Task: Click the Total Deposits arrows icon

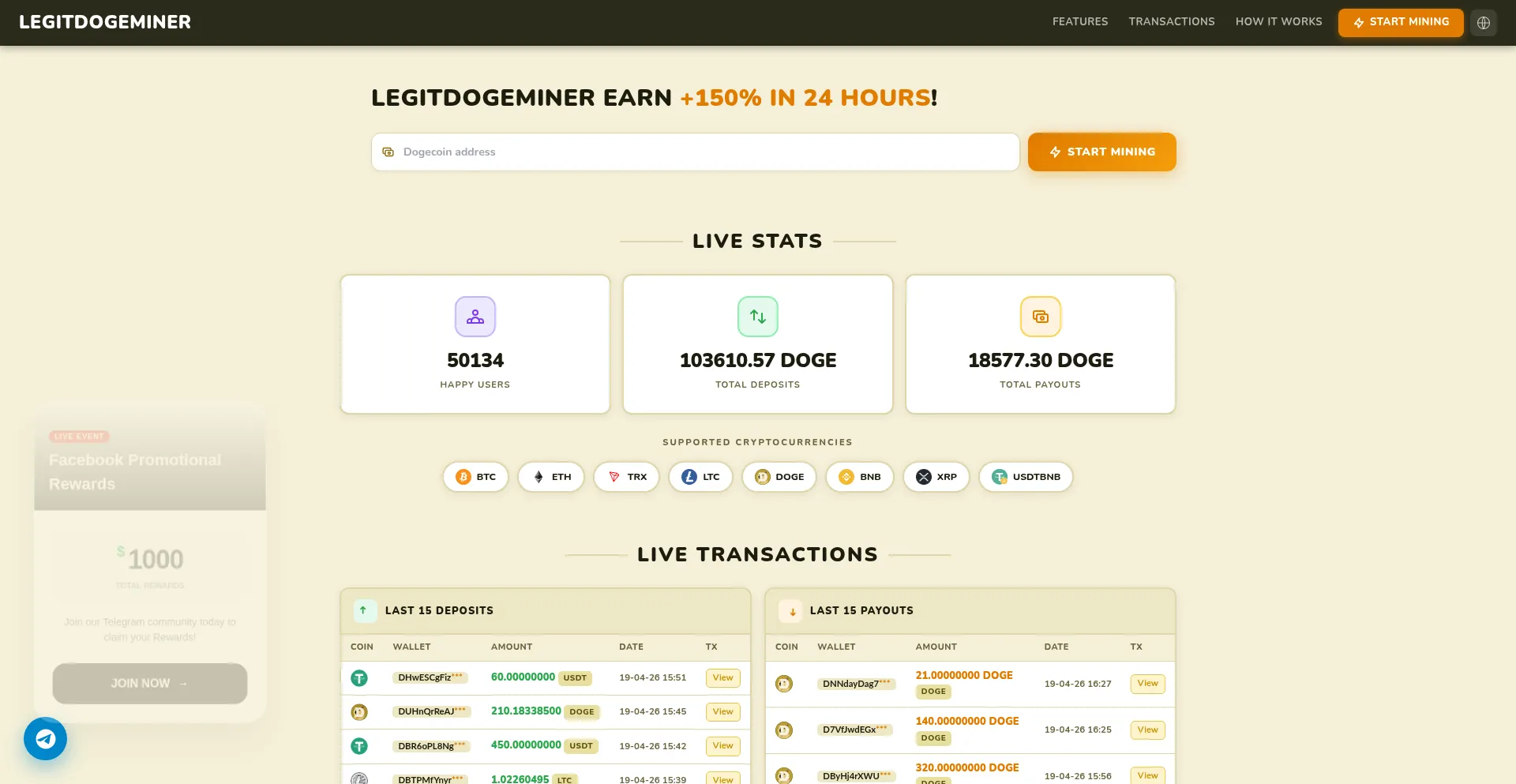Action: coord(758,317)
